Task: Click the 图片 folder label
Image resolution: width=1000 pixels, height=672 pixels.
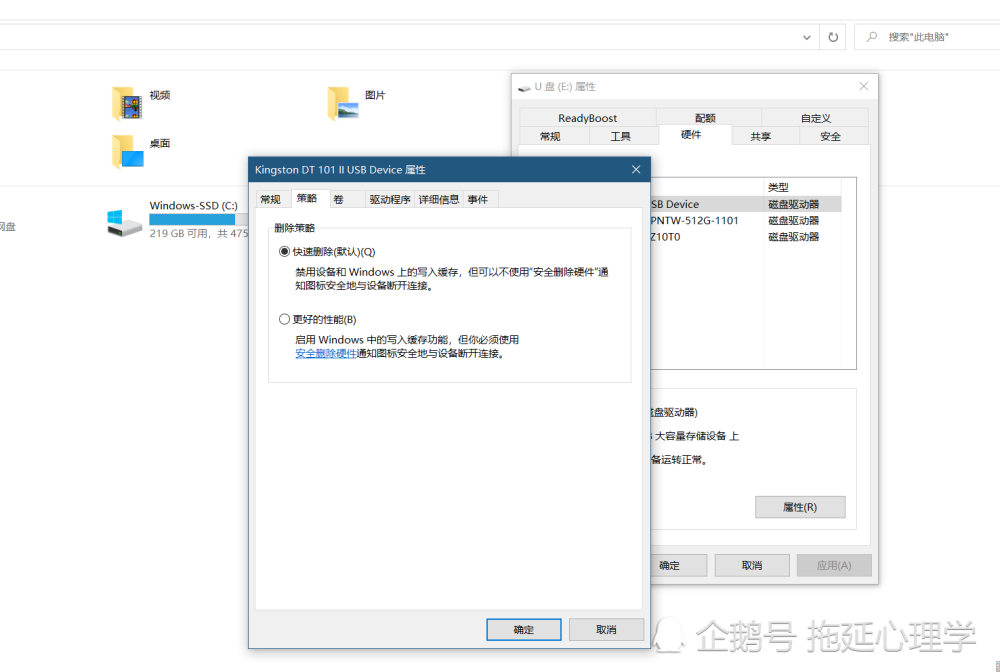Action: pos(376,95)
